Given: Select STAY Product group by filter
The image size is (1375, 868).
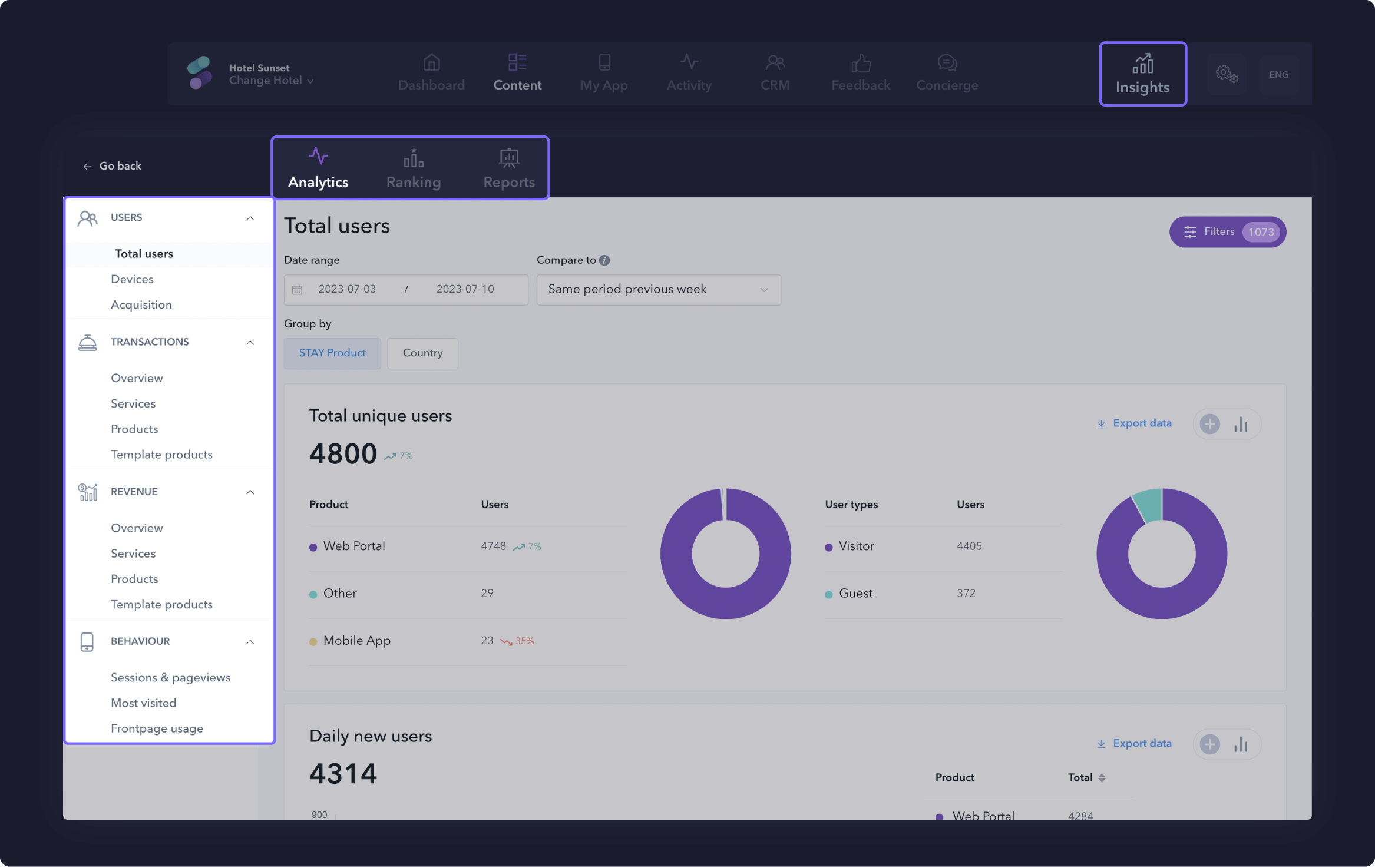Looking at the screenshot, I should [x=332, y=353].
